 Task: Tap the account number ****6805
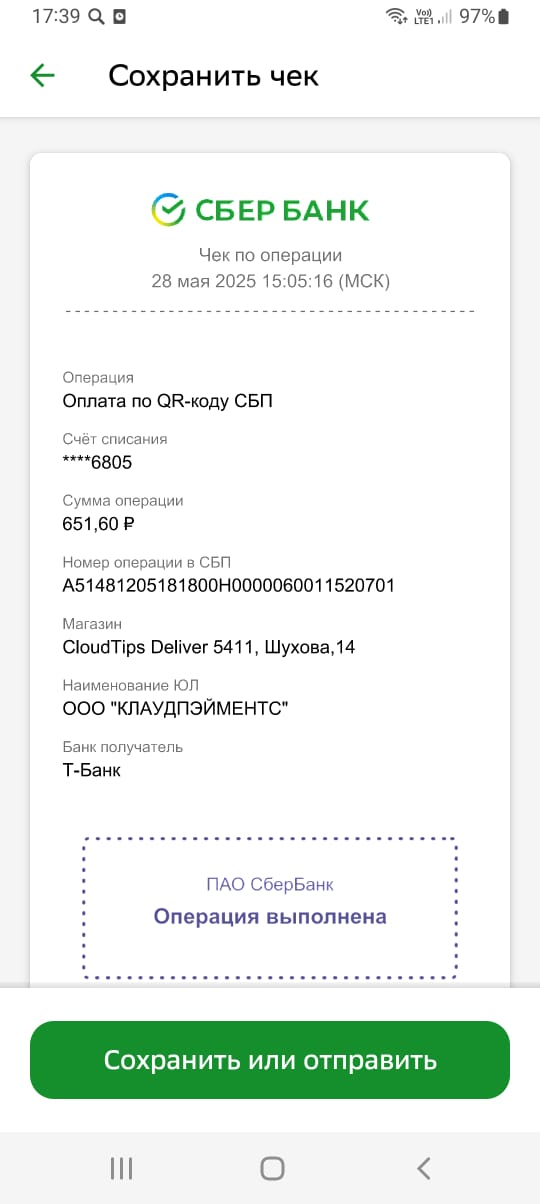97,462
